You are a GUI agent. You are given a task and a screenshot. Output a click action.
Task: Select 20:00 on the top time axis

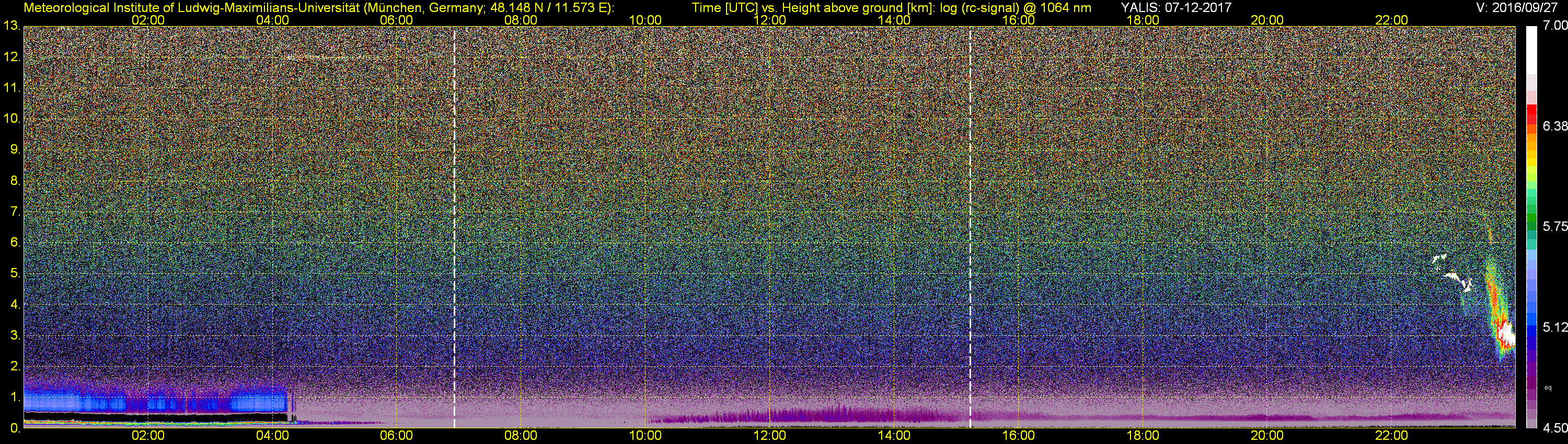[1267, 20]
